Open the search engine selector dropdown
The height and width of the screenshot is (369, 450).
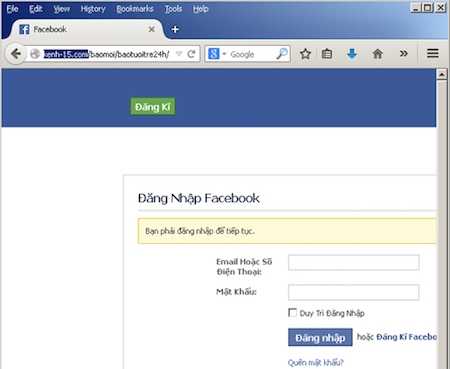coord(217,54)
